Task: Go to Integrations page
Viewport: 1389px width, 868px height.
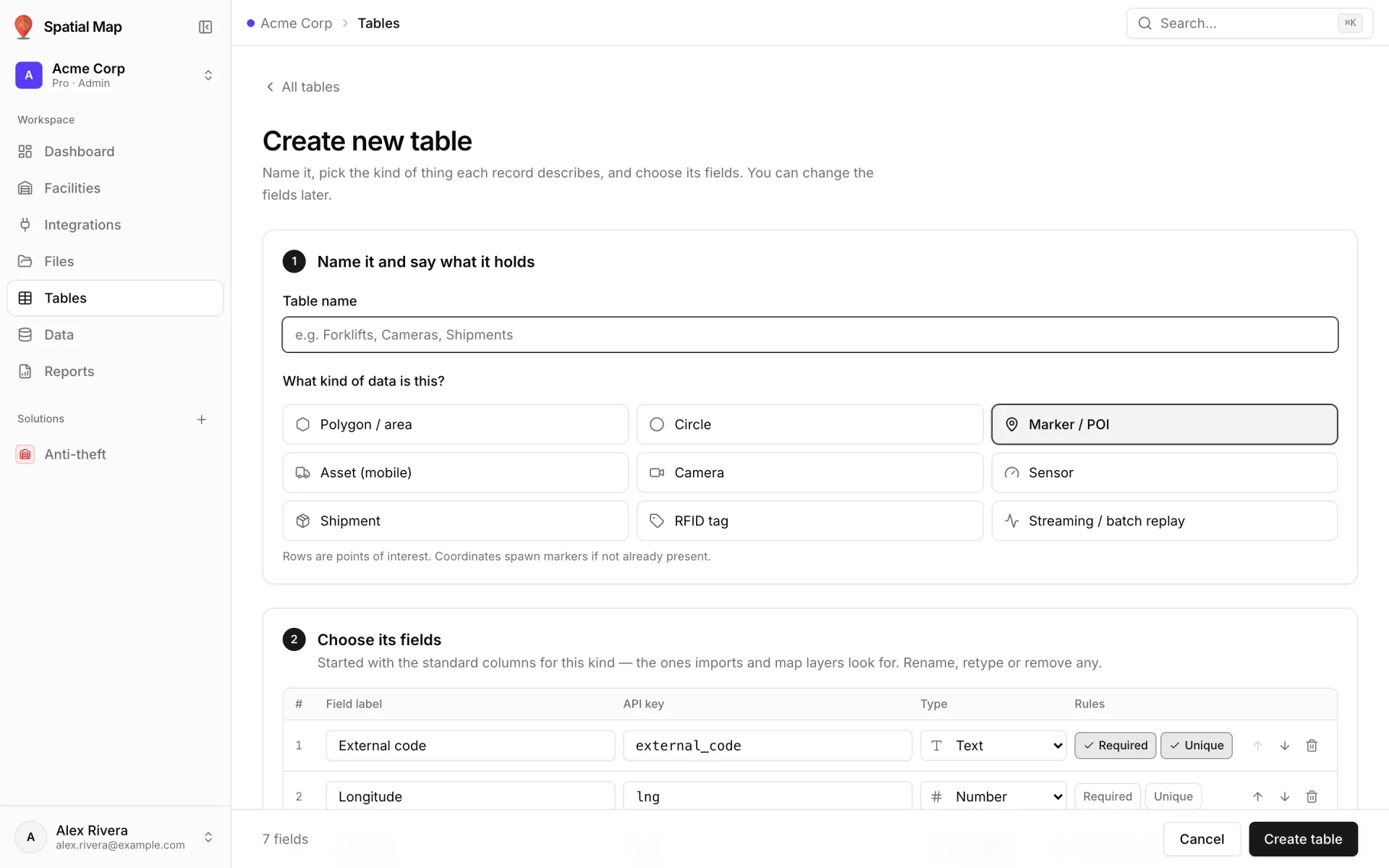Action: 115,225
